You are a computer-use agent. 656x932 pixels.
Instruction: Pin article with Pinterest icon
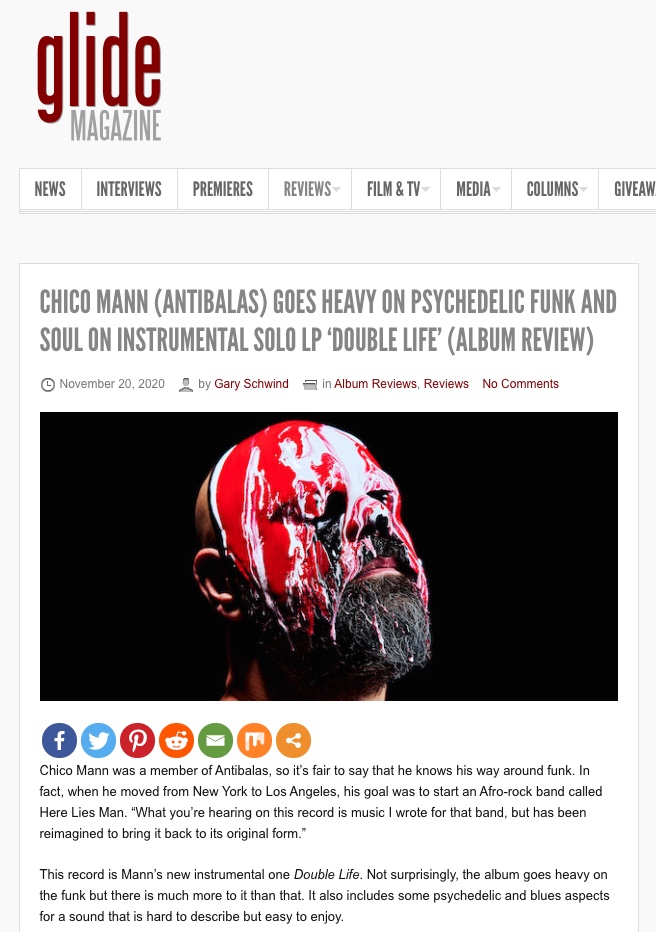coord(137,740)
